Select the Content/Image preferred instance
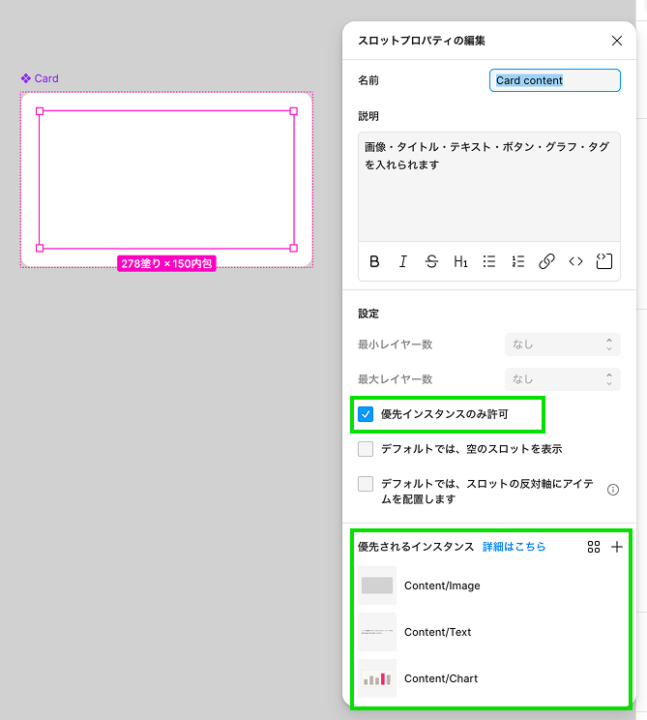 coord(489,585)
